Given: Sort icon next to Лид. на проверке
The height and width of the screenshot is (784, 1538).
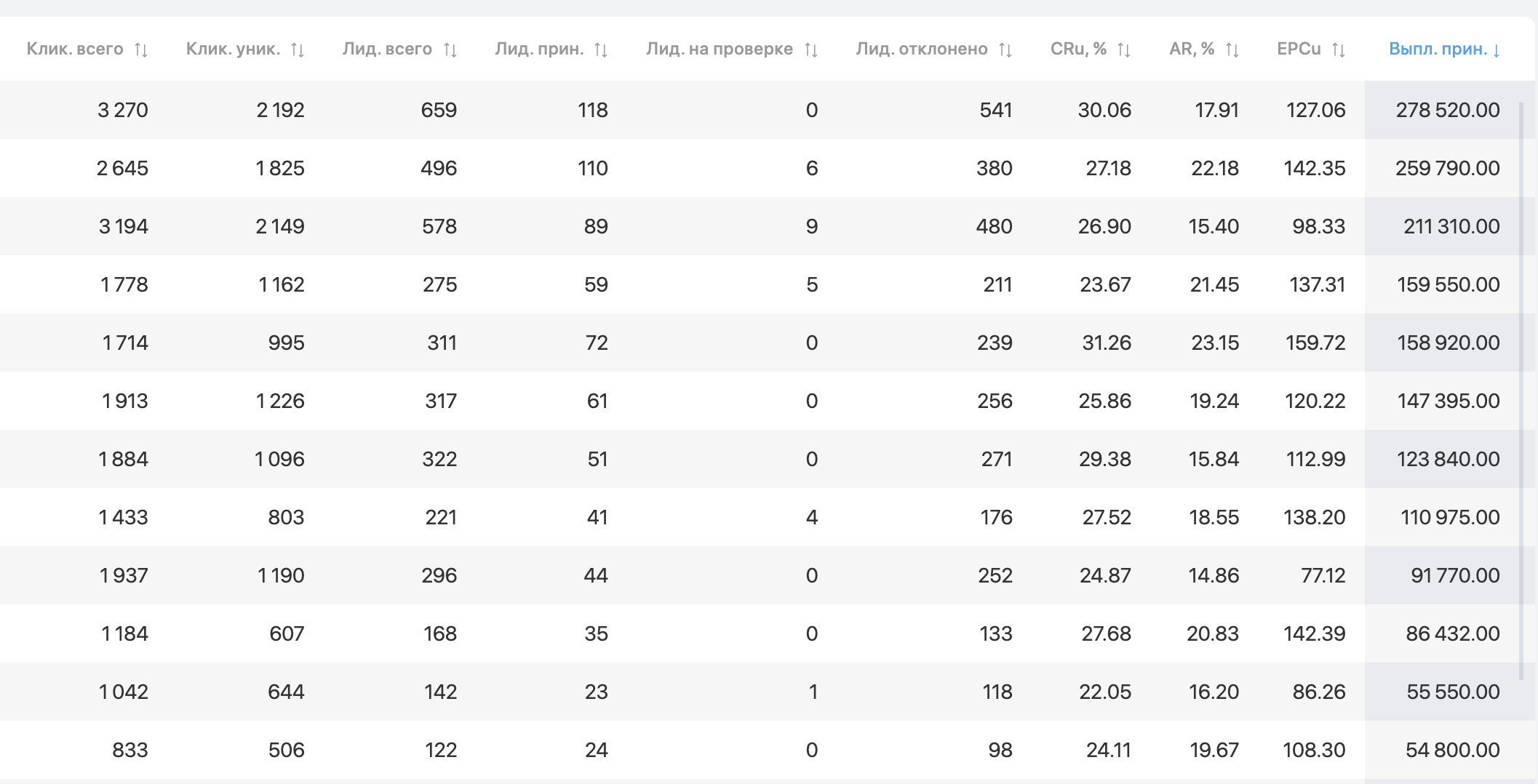Looking at the screenshot, I should [x=811, y=49].
